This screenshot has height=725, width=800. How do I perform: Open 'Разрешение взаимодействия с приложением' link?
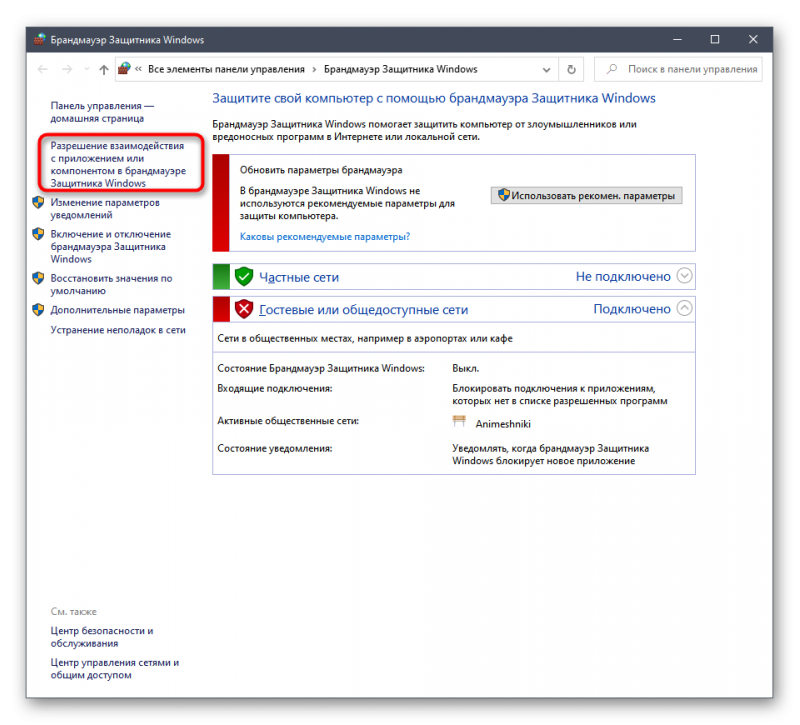(x=118, y=164)
